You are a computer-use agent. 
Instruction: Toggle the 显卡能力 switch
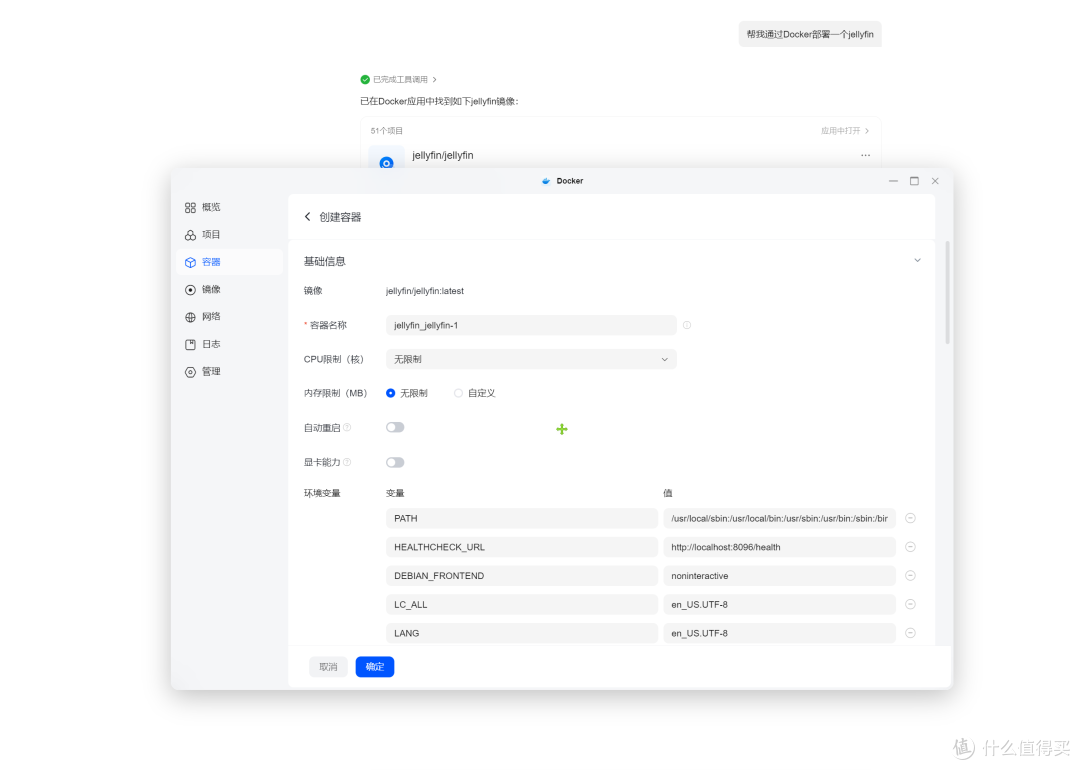(x=395, y=463)
